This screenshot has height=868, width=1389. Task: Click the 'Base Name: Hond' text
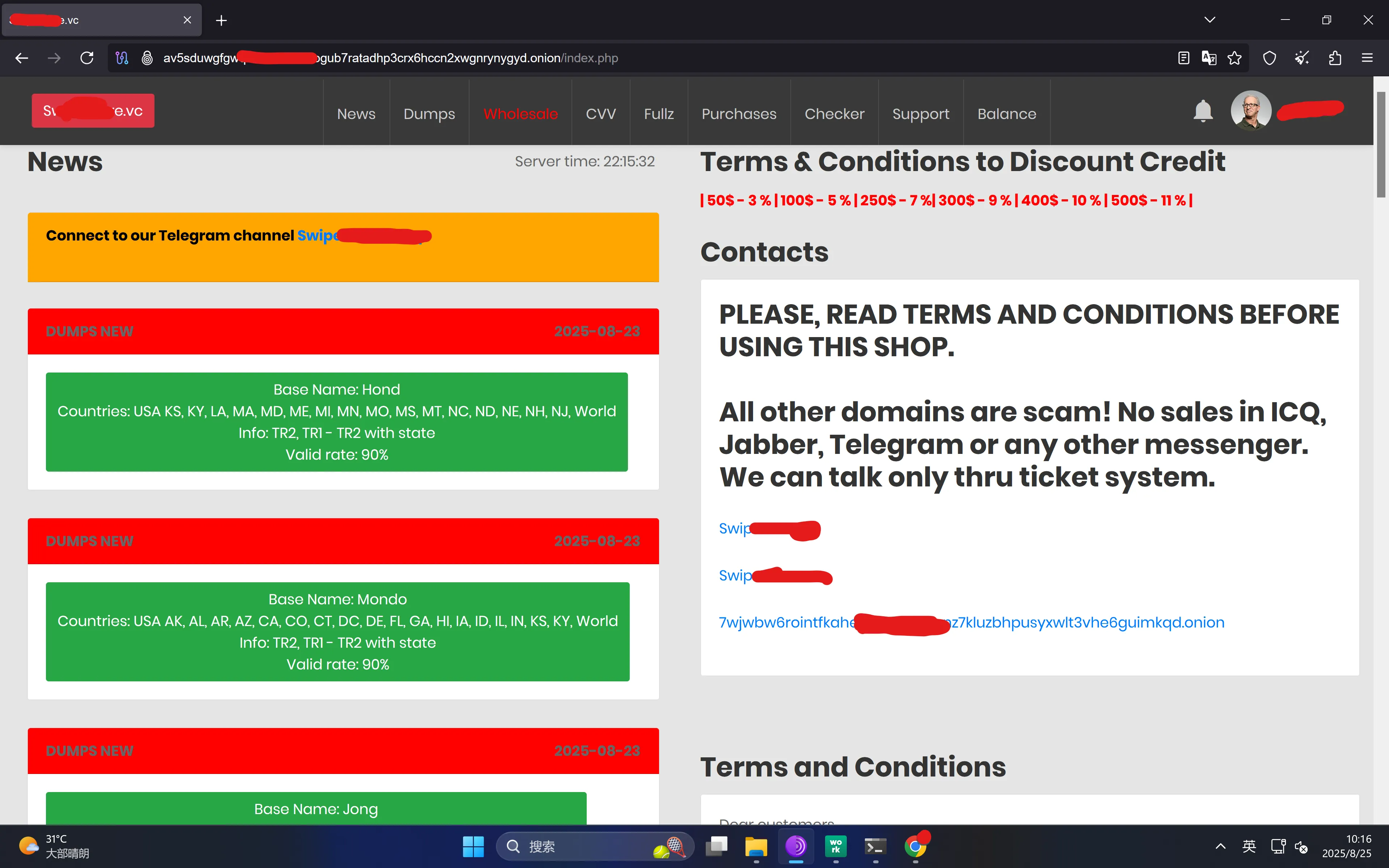(x=337, y=389)
